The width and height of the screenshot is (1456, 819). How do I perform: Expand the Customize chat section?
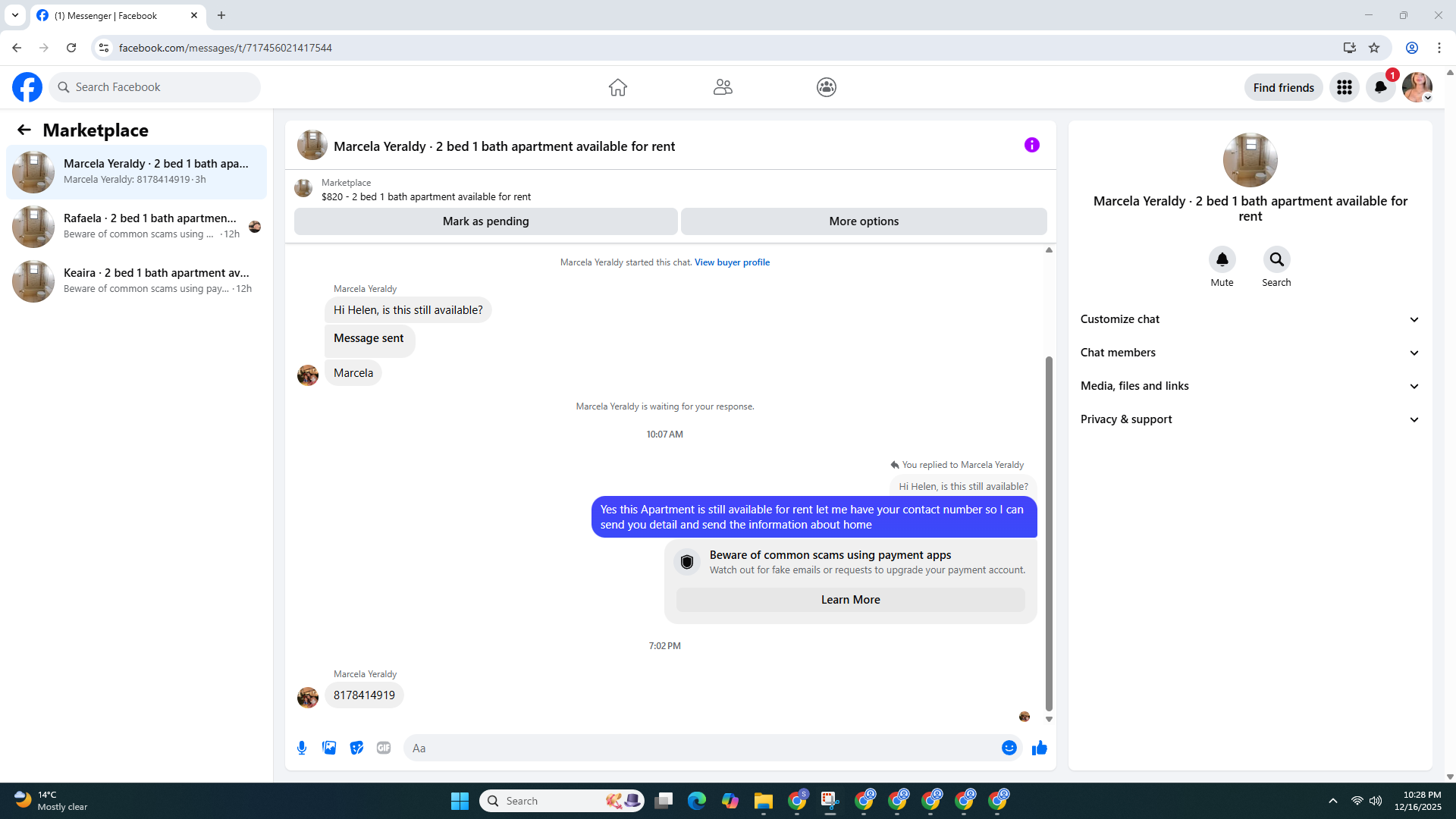(x=1250, y=319)
